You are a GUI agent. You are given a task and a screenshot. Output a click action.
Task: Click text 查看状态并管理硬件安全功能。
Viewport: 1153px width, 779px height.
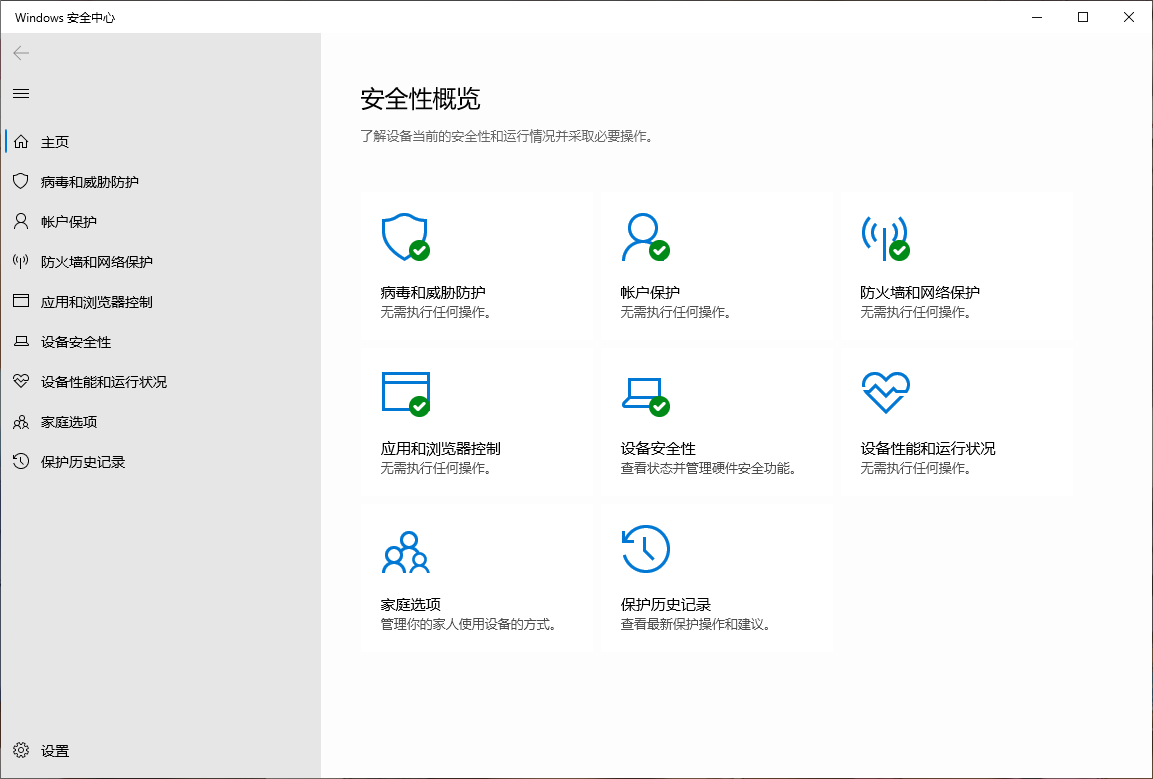[x=711, y=468]
